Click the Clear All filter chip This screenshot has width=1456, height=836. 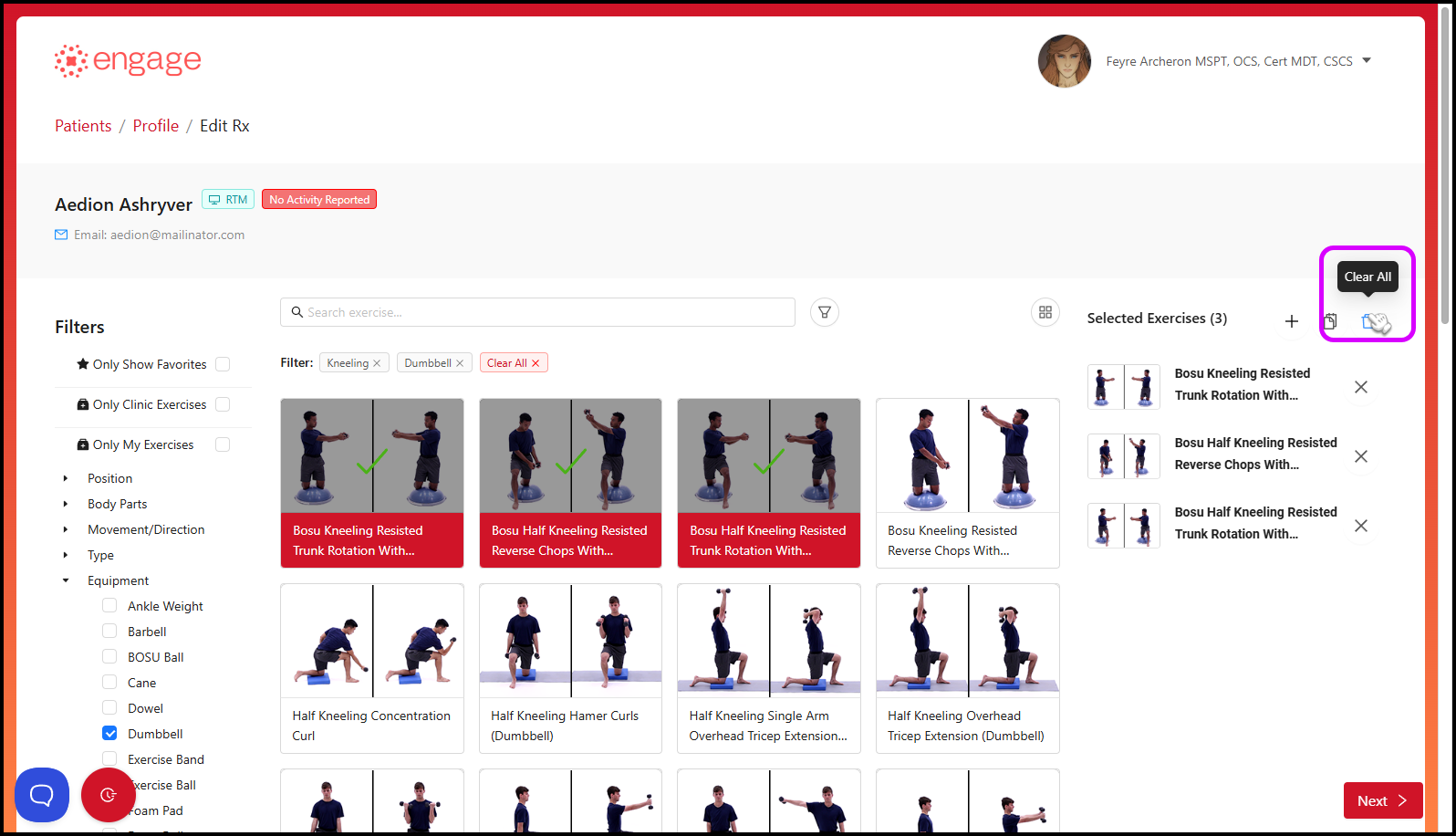(513, 363)
